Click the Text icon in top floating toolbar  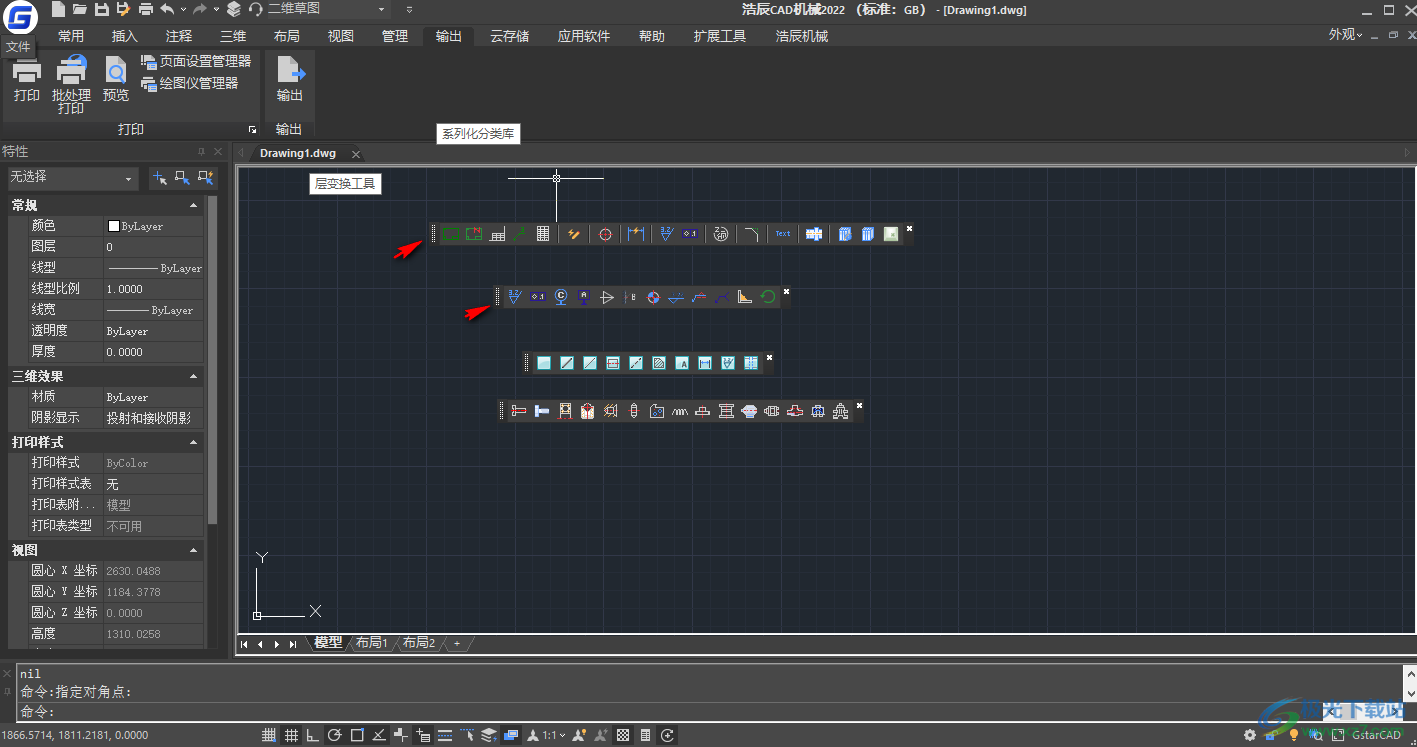[x=783, y=234]
